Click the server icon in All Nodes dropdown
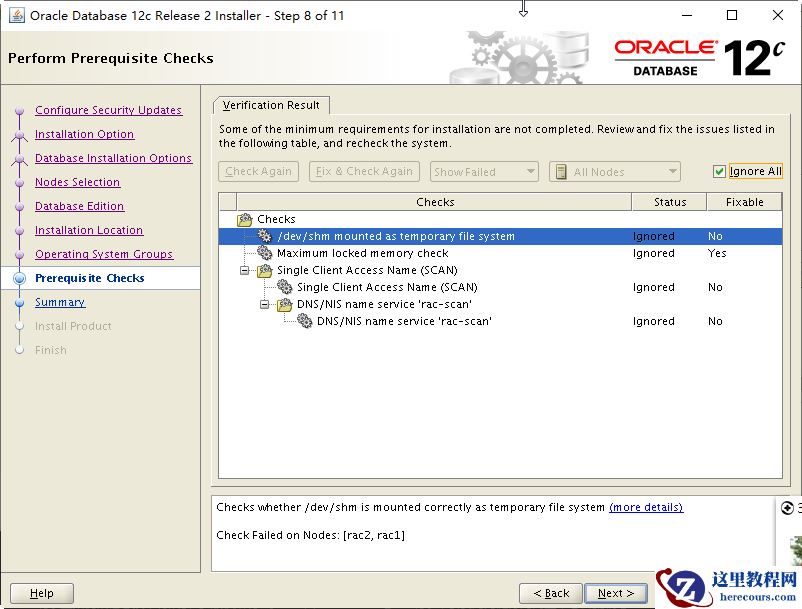Screen dimensions: 802x609 click(x=561, y=172)
